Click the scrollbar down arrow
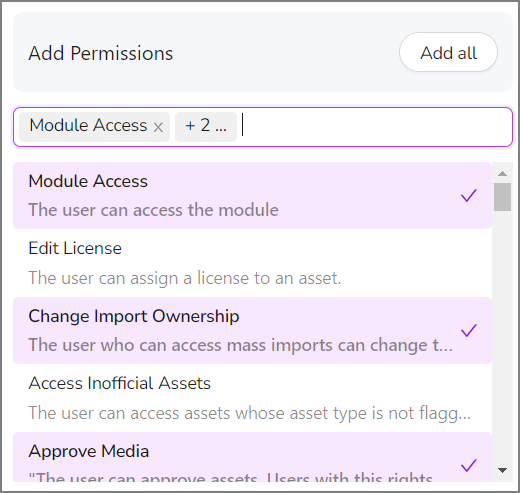 [502, 470]
